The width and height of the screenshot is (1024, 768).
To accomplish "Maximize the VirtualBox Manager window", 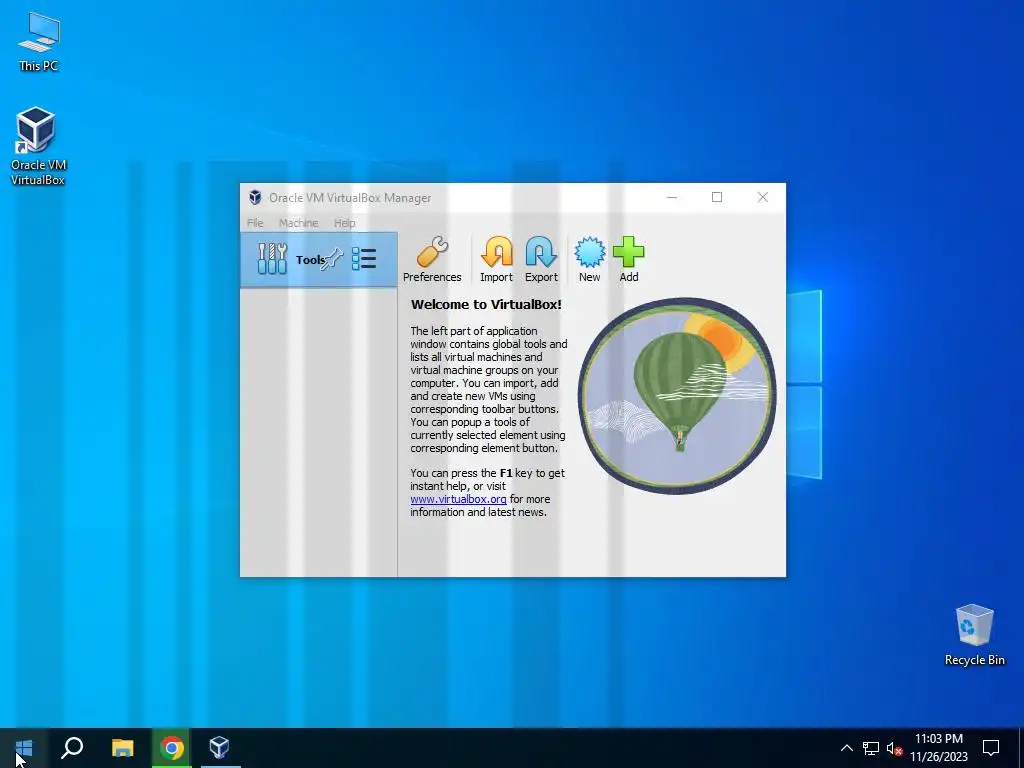I will coord(717,197).
